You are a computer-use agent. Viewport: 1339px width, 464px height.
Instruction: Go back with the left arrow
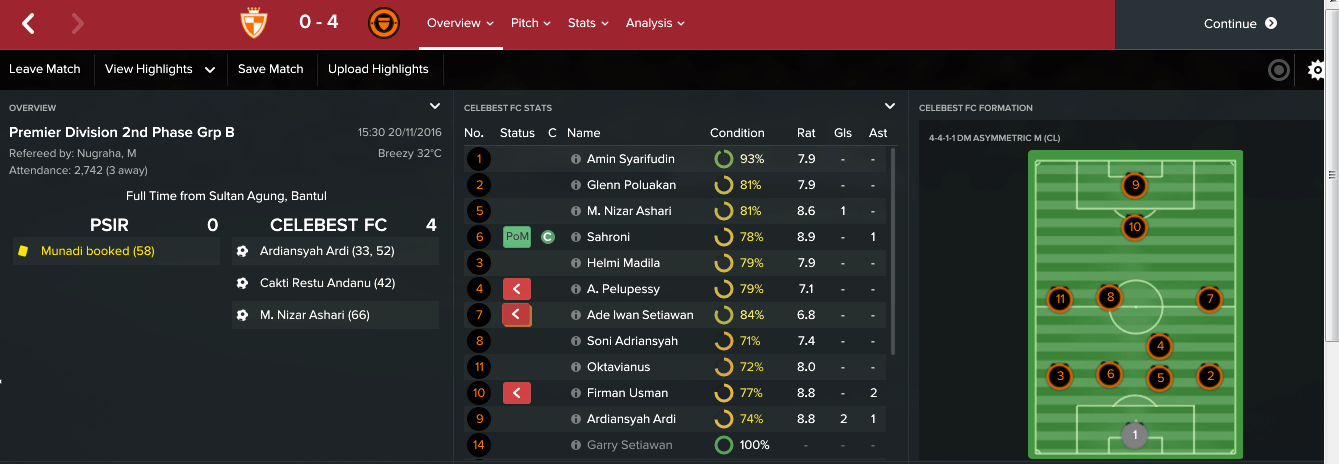tap(29, 23)
